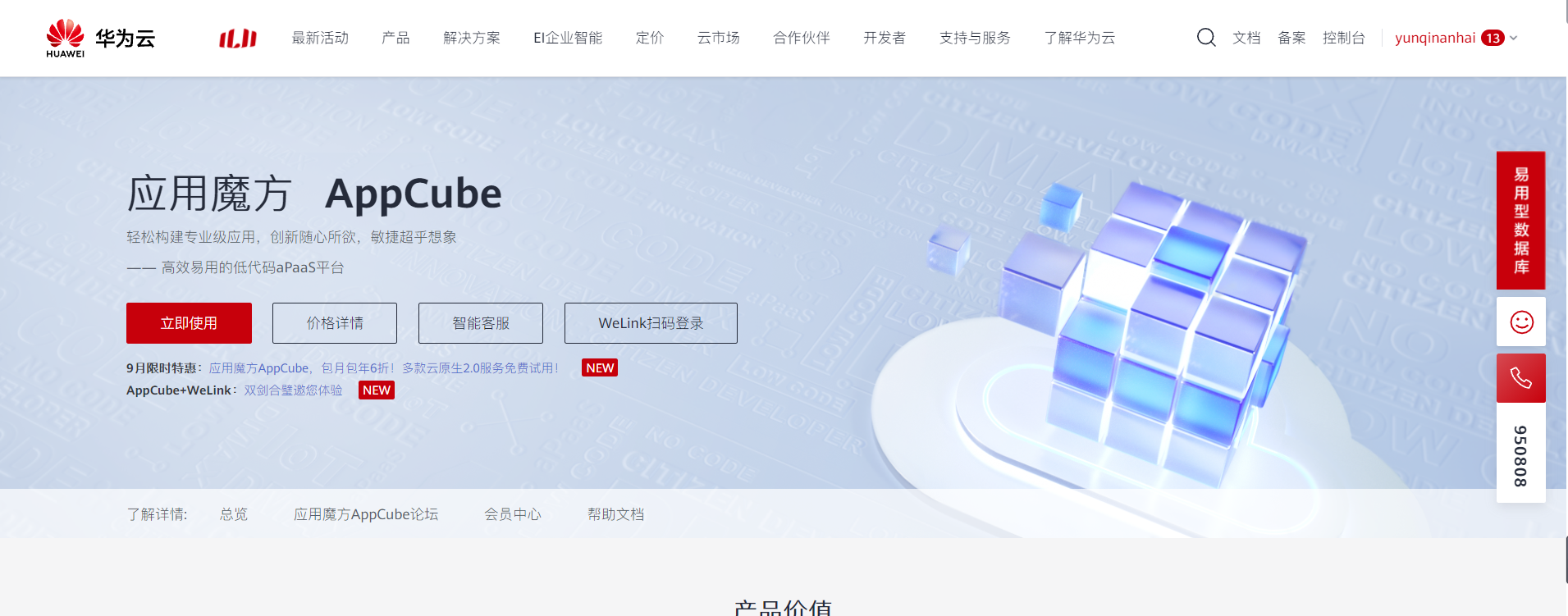
Task: Open the 最新活动 menu
Action: click(x=320, y=38)
